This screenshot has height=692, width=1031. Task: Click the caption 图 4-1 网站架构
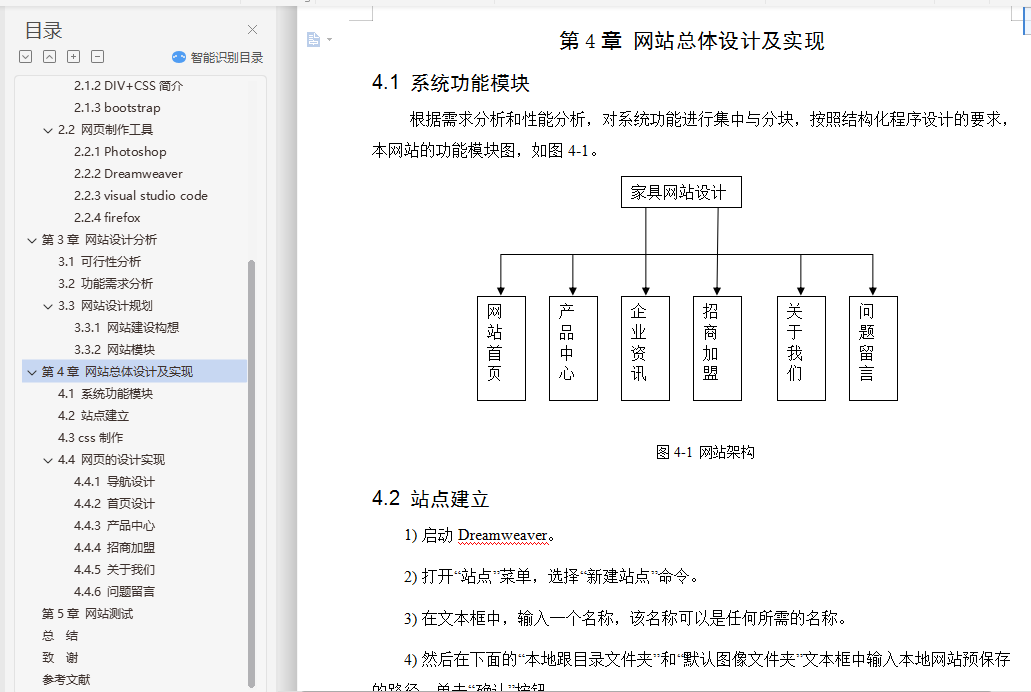click(706, 452)
